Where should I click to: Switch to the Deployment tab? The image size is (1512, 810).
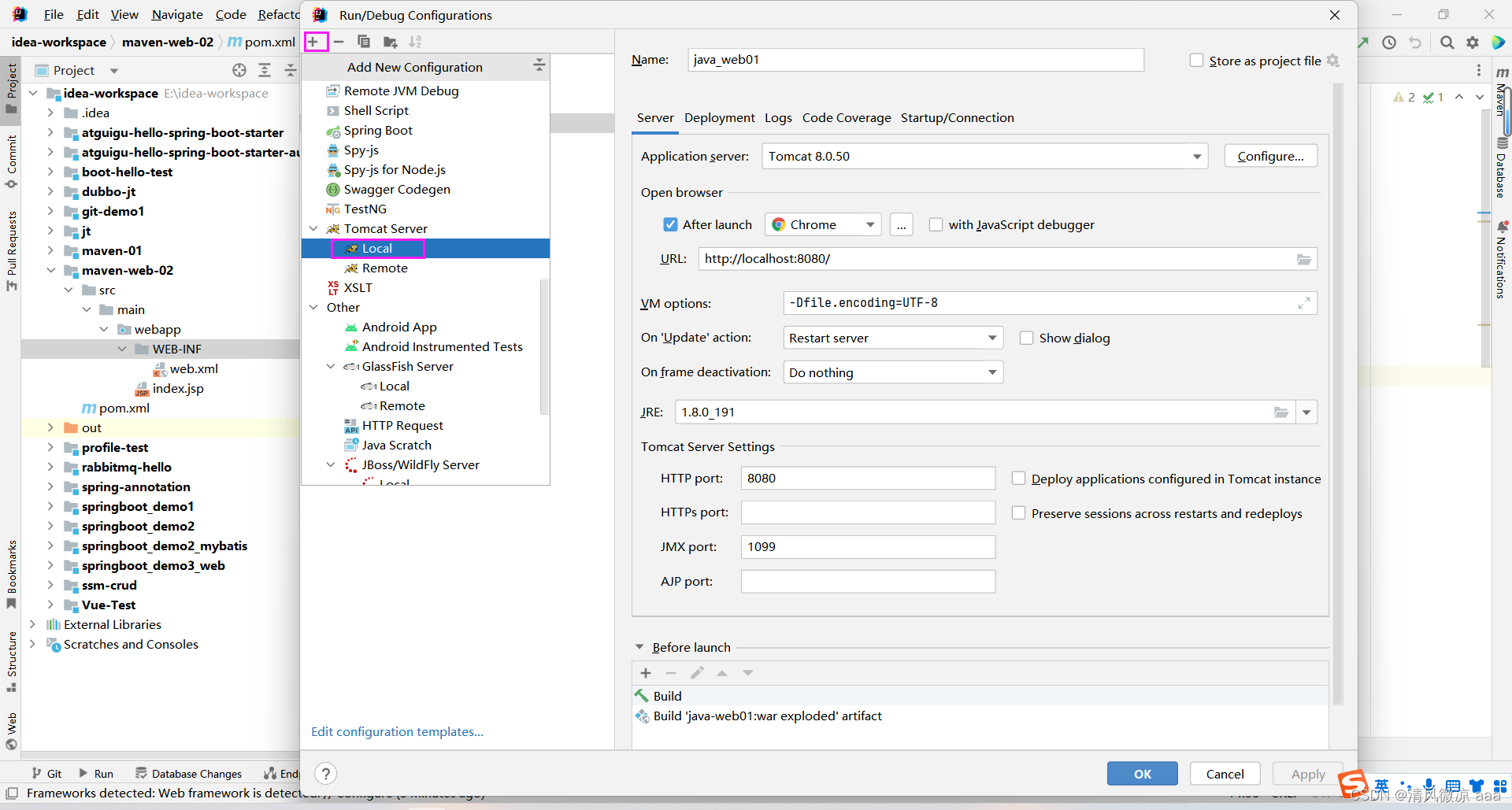coord(719,118)
